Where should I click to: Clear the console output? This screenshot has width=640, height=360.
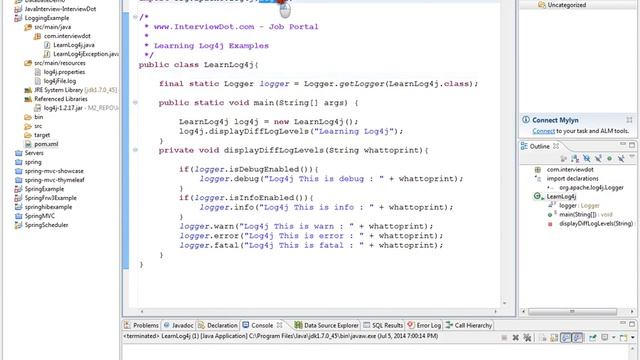[542, 338]
